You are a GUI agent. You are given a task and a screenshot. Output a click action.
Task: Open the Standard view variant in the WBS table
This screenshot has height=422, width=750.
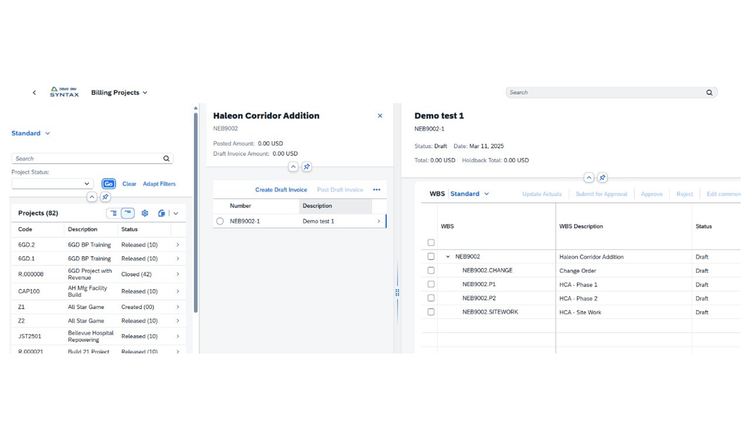470,194
